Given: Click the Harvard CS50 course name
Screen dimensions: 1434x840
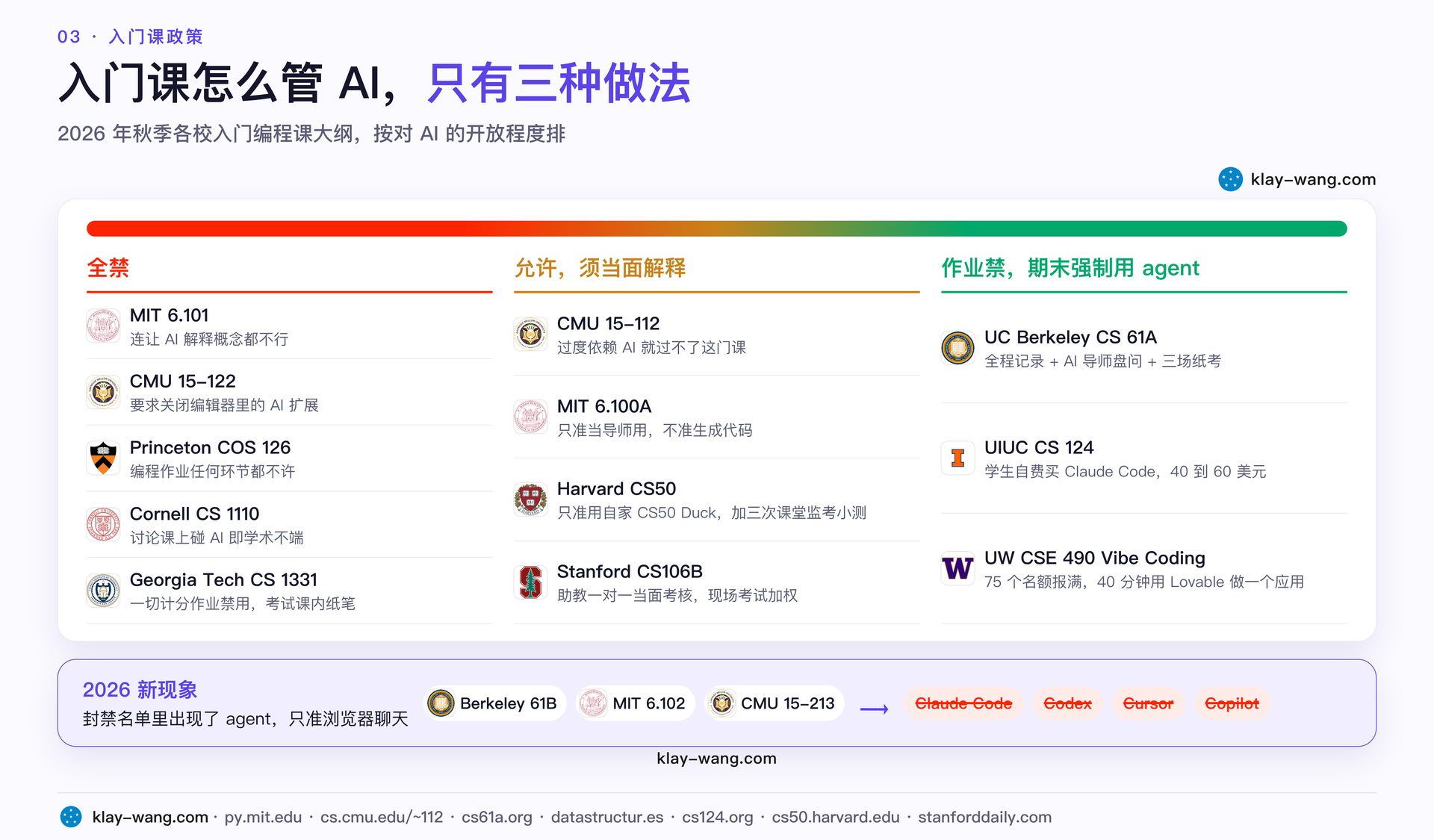Looking at the screenshot, I should (x=616, y=488).
